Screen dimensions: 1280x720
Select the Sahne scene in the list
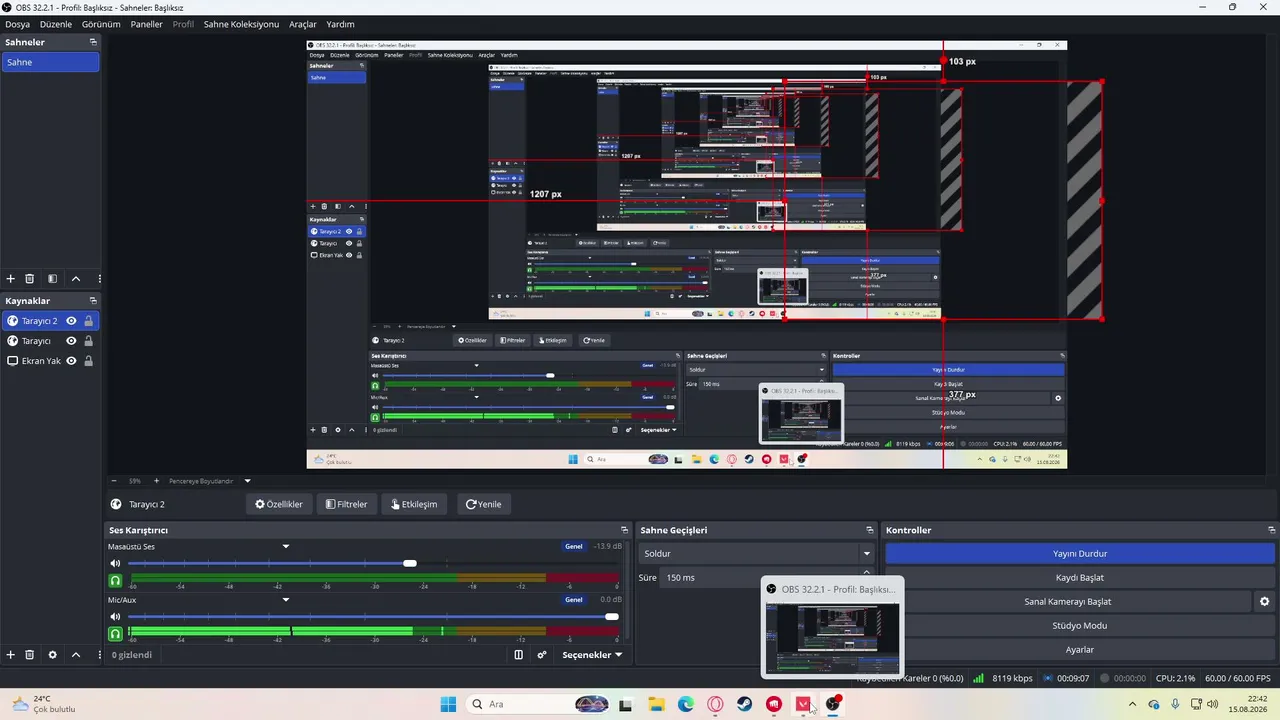50,62
